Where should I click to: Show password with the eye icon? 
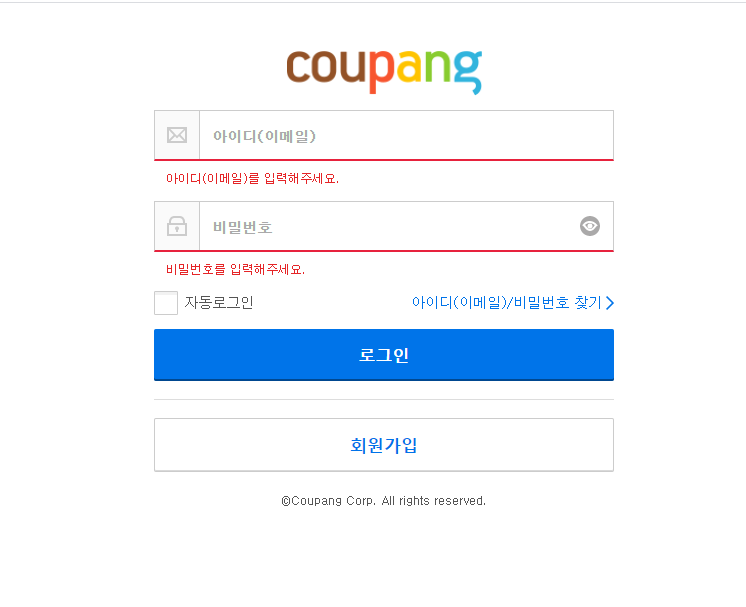pyautogui.click(x=590, y=226)
